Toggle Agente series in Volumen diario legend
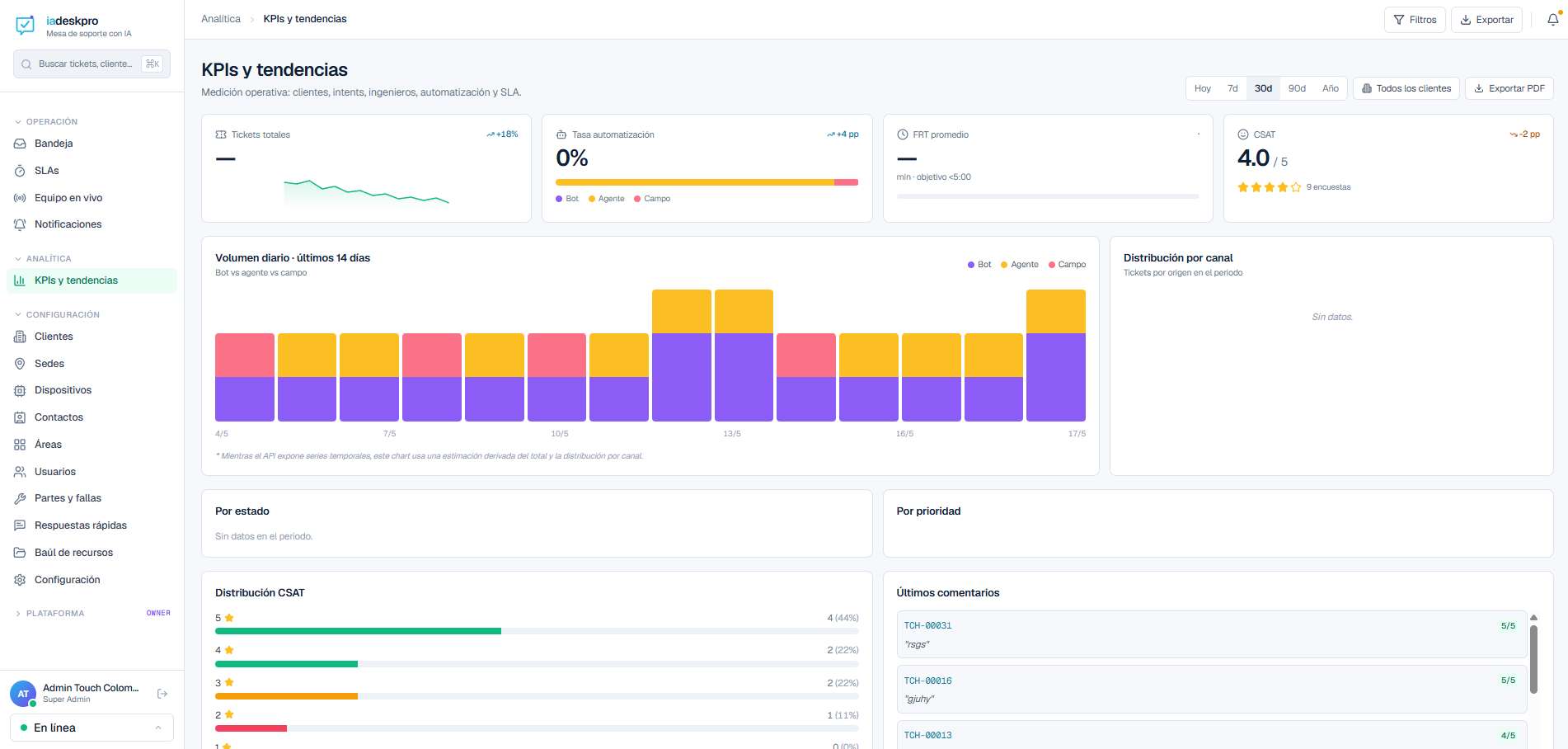1568x749 pixels. point(1020,265)
